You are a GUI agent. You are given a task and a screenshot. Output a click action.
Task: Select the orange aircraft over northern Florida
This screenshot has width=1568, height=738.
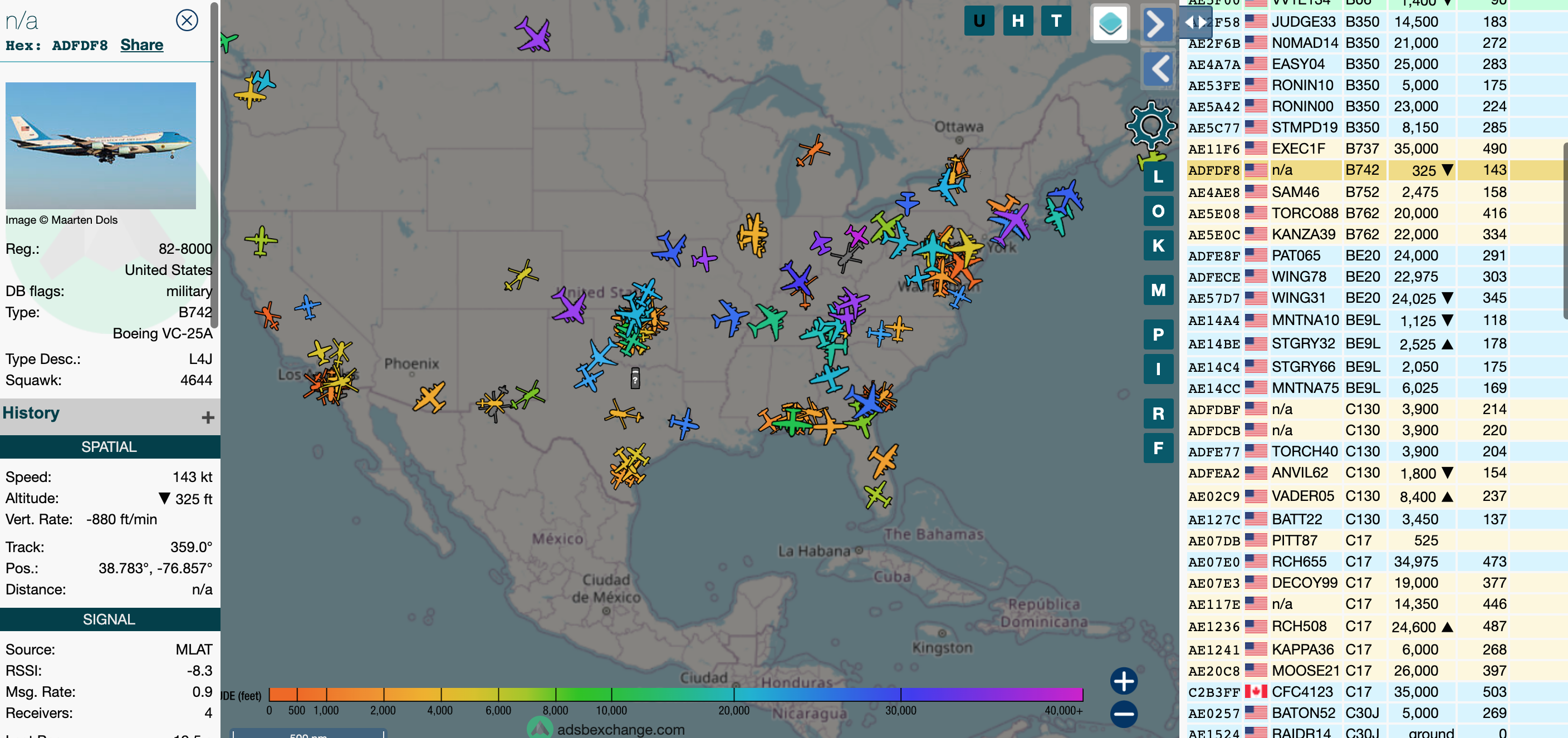[x=882, y=461]
